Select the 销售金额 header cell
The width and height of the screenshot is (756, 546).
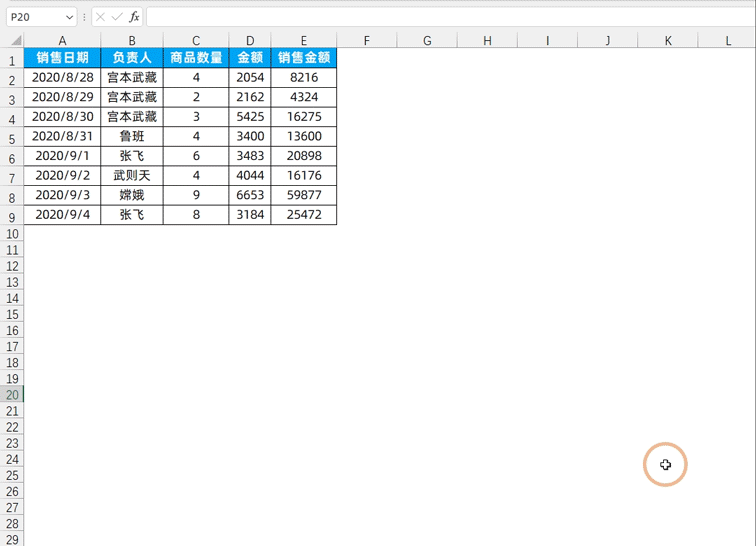point(303,58)
